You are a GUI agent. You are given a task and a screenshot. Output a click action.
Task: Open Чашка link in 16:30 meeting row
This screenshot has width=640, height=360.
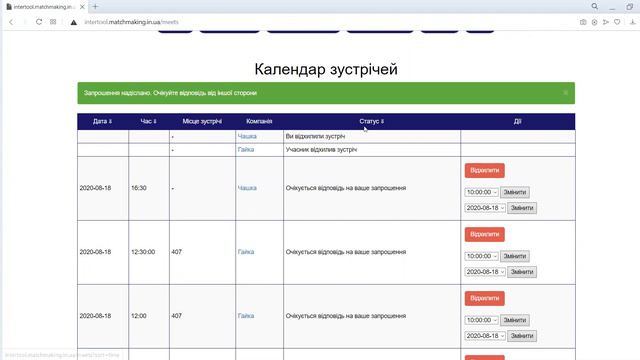(x=247, y=188)
